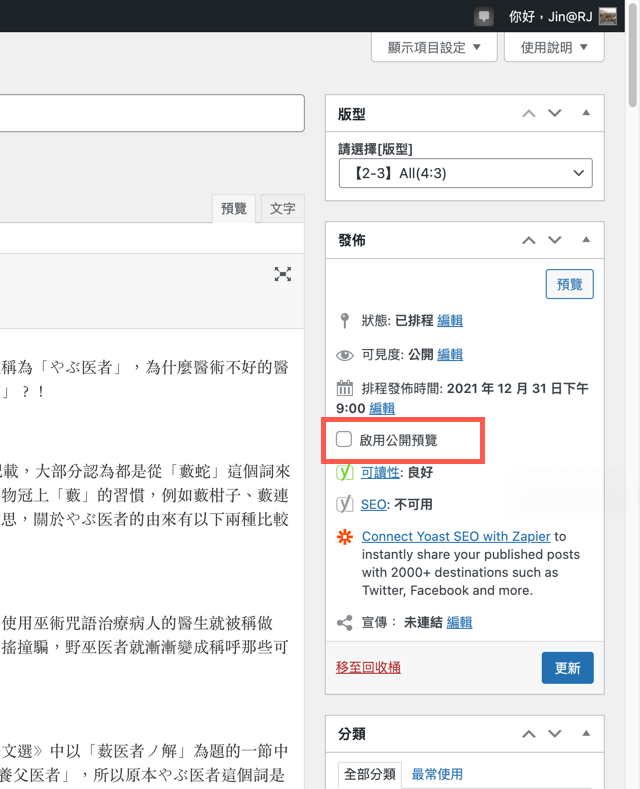Open Connect Yoast SEO with Zapier link
This screenshot has height=789, width=640.
point(456,536)
